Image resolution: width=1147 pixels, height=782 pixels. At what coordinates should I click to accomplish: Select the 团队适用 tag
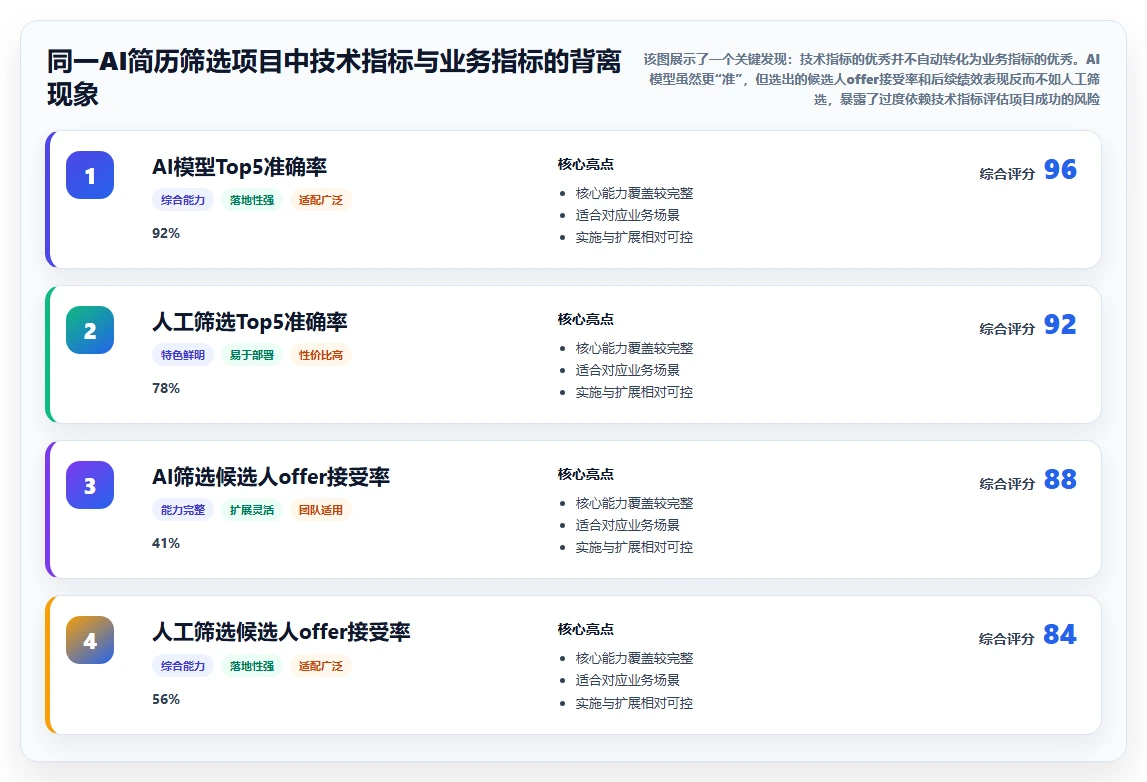[x=320, y=511]
